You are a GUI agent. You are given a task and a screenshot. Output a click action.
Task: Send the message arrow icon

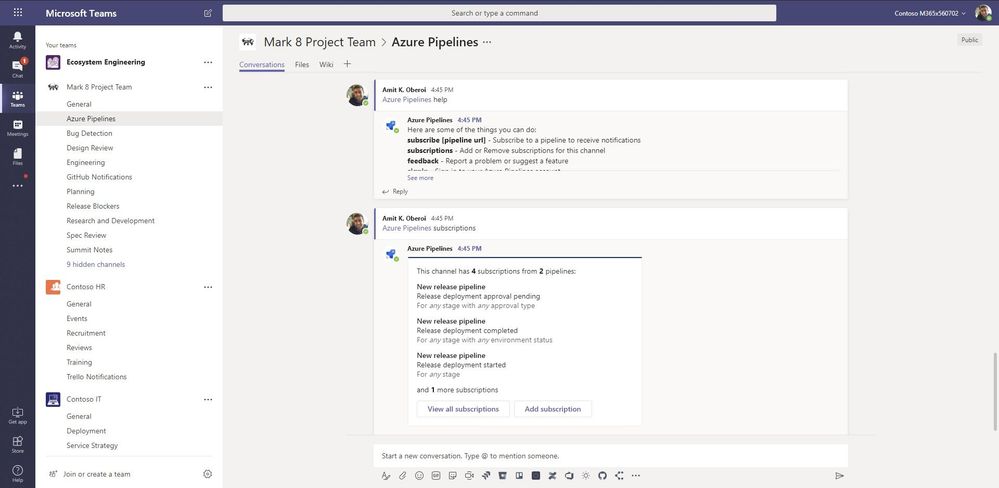pos(839,475)
